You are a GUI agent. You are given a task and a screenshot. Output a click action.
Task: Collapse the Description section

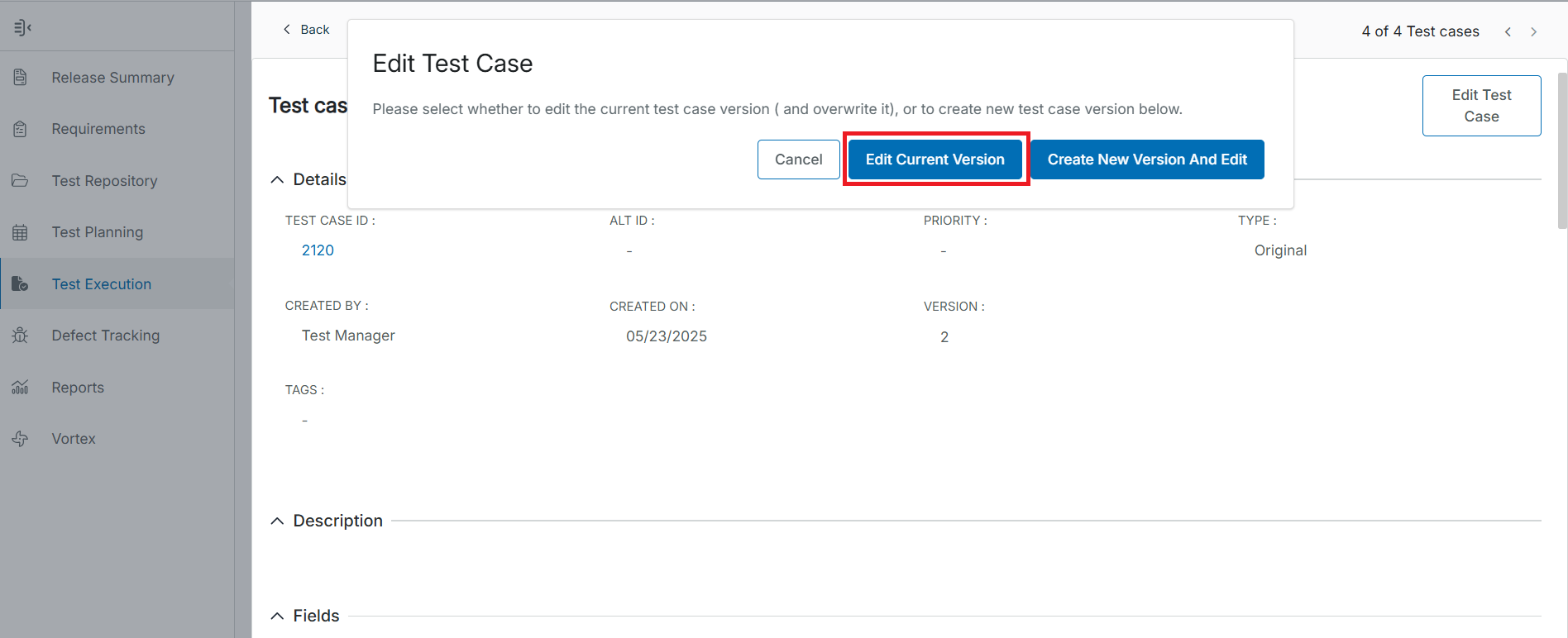tap(277, 521)
